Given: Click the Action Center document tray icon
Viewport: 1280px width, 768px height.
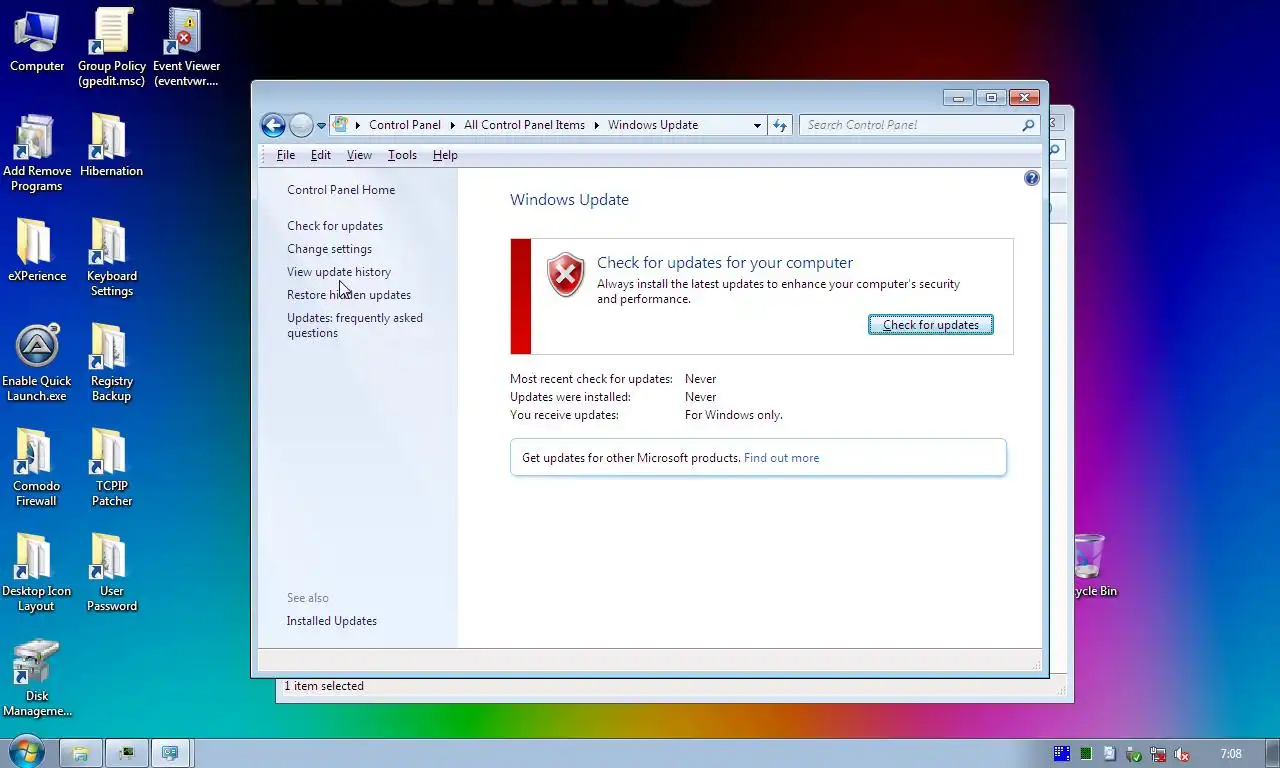Looking at the screenshot, I should (x=1110, y=754).
